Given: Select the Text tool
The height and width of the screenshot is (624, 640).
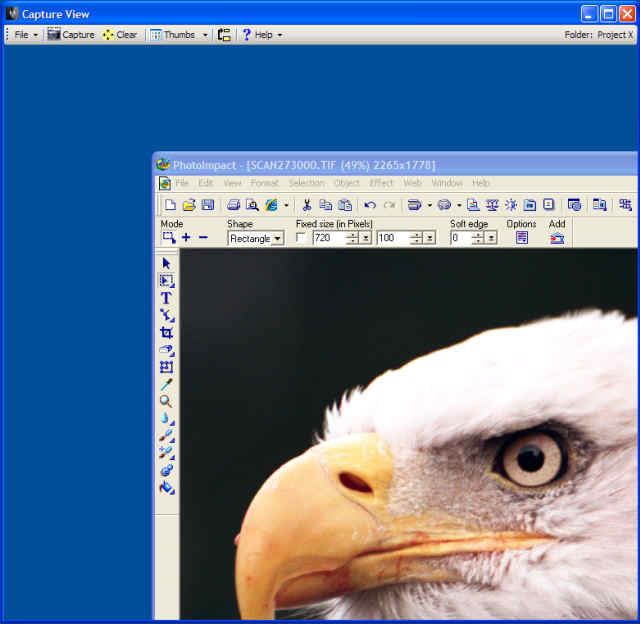Looking at the screenshot, I should tap(166, 298).
